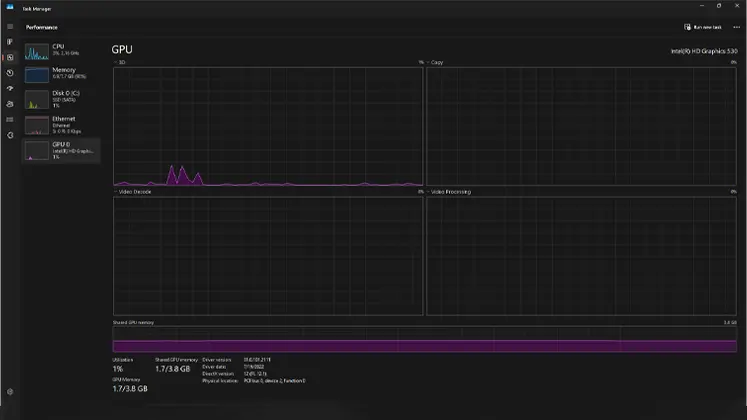Click the 3D utilization graph
This screenshot has width=747, height=420.
pos(268,126)
